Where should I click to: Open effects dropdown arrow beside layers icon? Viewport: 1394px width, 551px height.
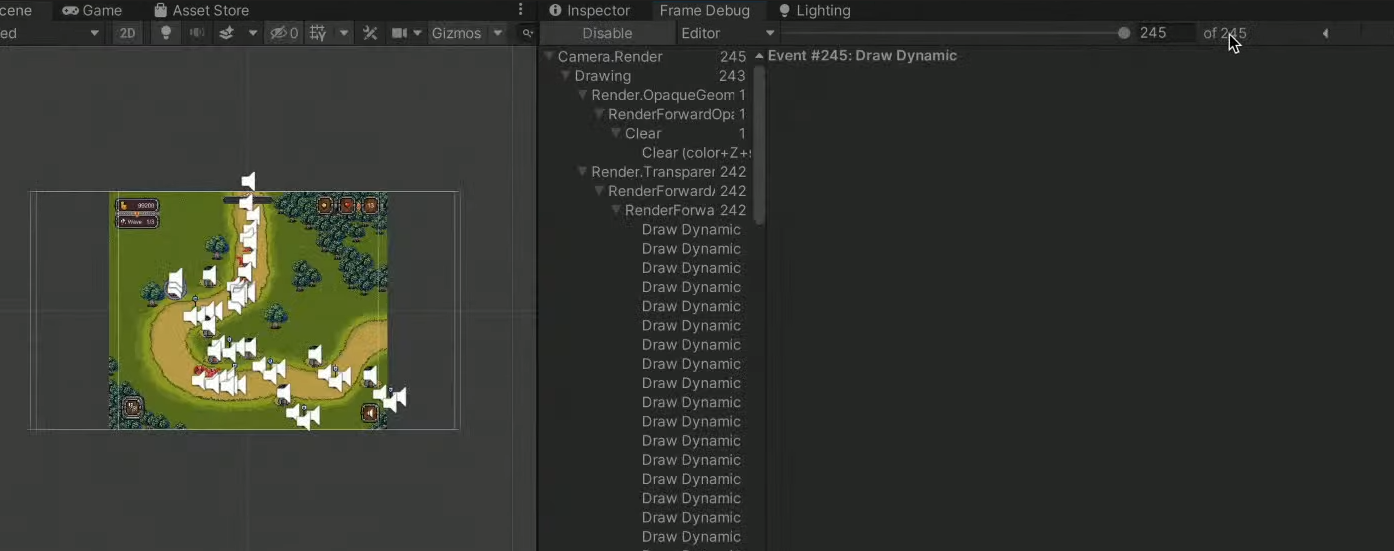[253, 33]
